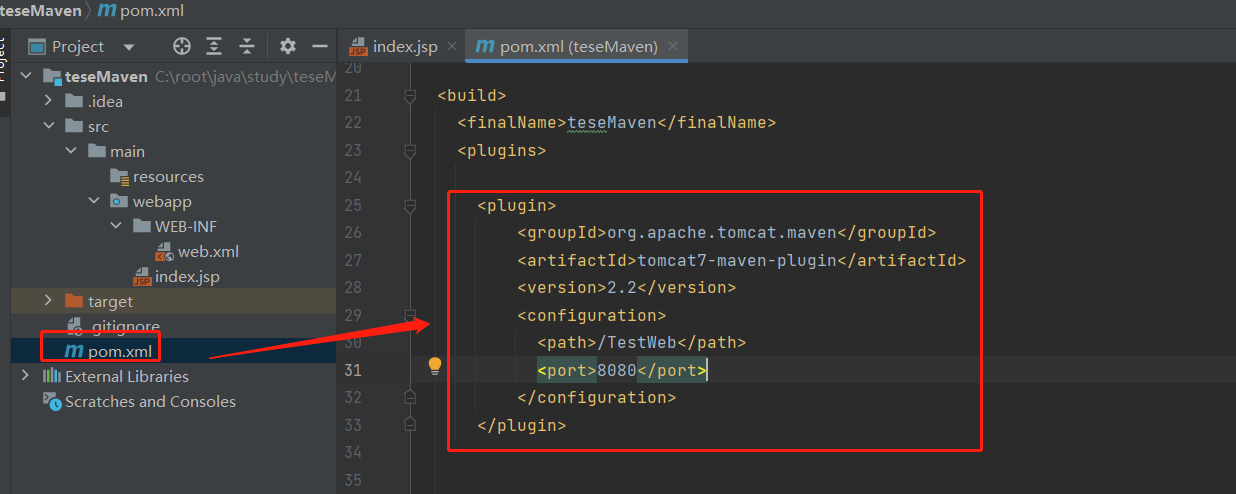This screenshot has height=494, width=1236.
Task: Open web.xml in the project tree
Action: (x=208, y=251)
